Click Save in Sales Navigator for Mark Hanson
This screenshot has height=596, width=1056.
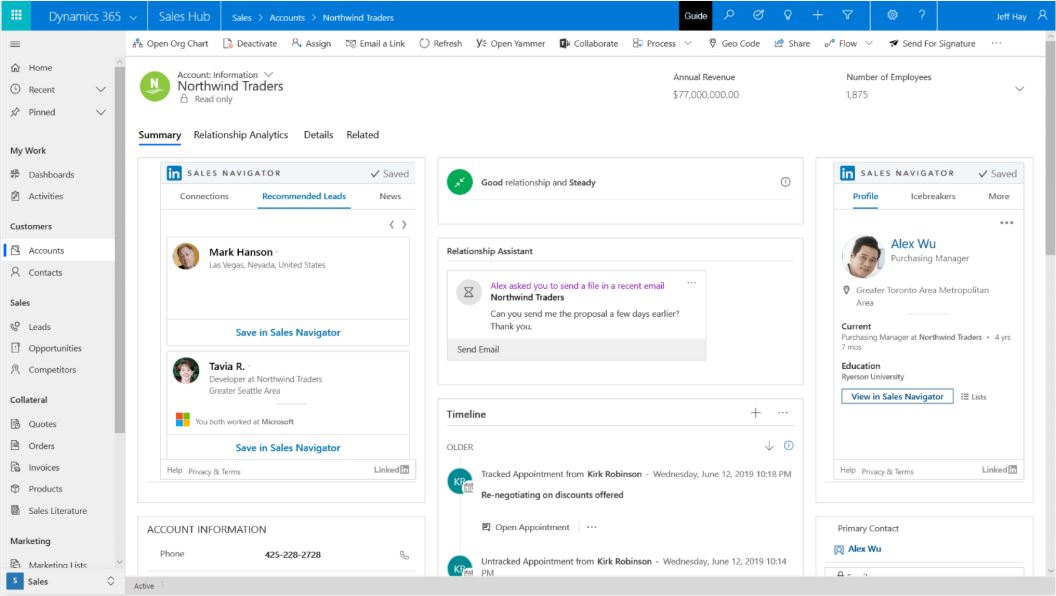pyautogui.click(x=288, y=333)
